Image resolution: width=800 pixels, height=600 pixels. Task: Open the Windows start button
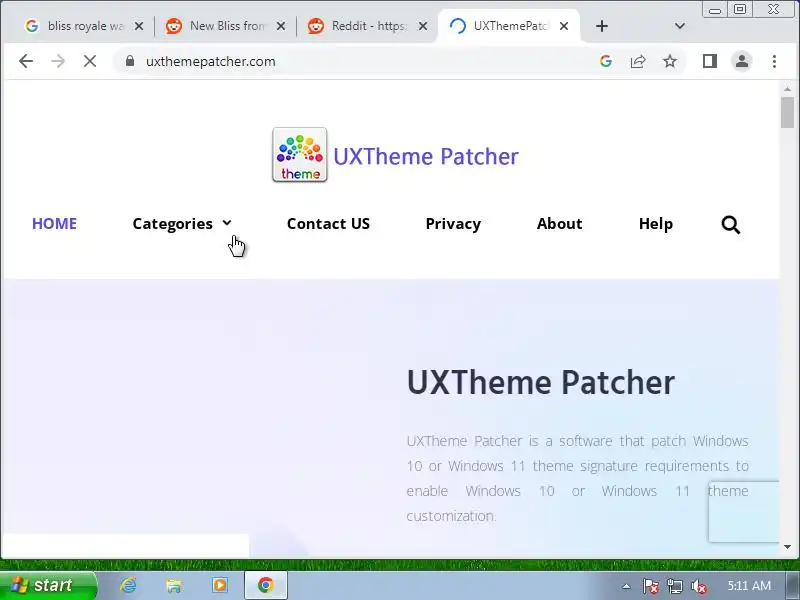48,585
